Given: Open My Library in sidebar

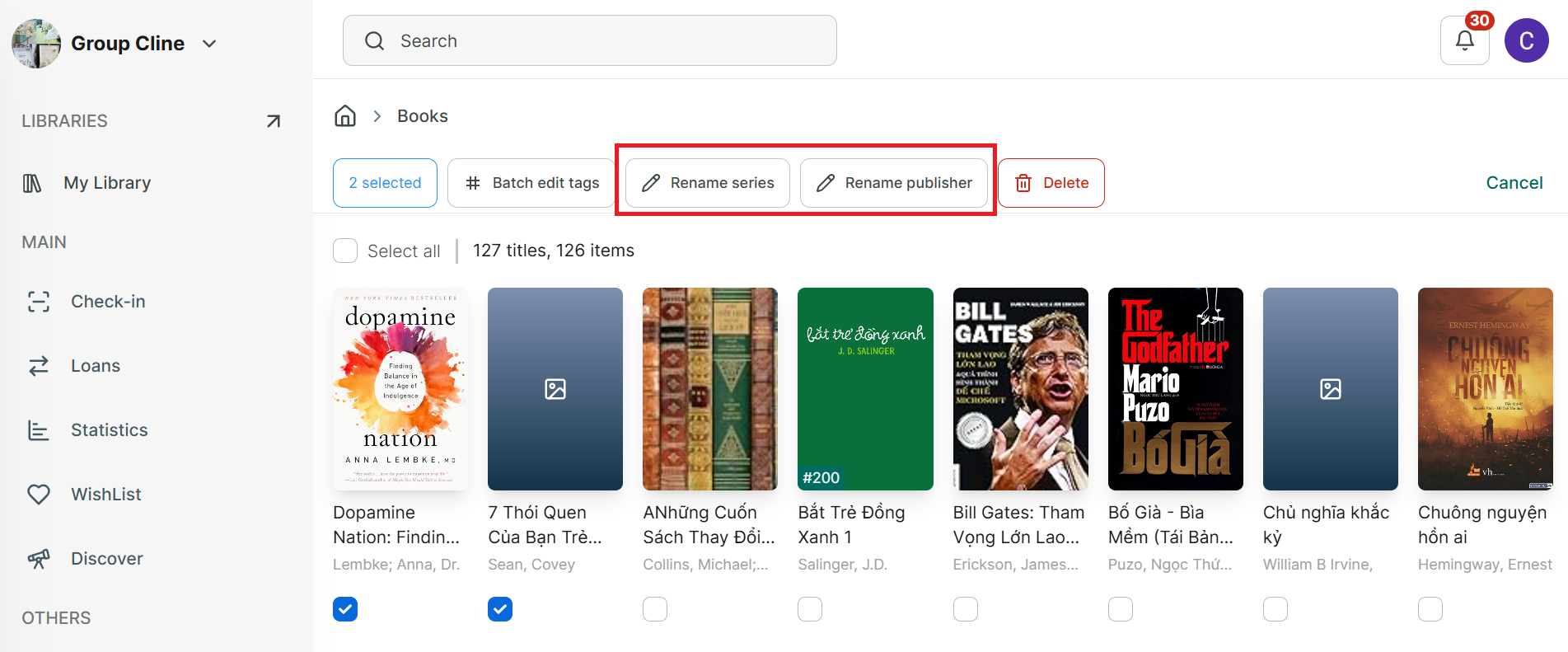Looking at the screenshot, I should point(107,183).
